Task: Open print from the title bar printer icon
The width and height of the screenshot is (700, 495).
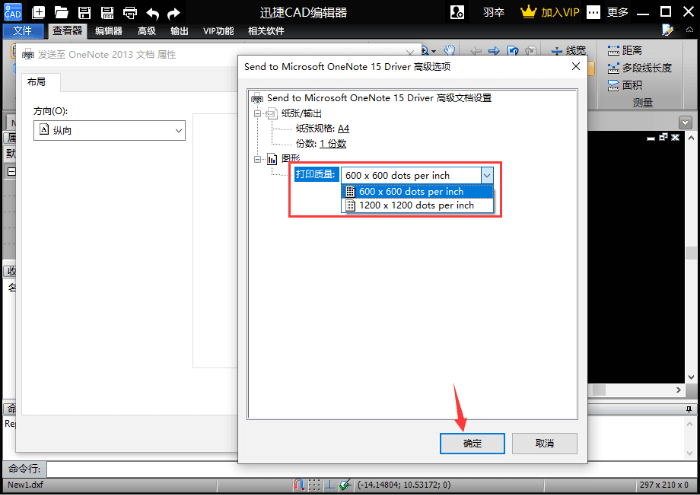Action: pos(130,12)
